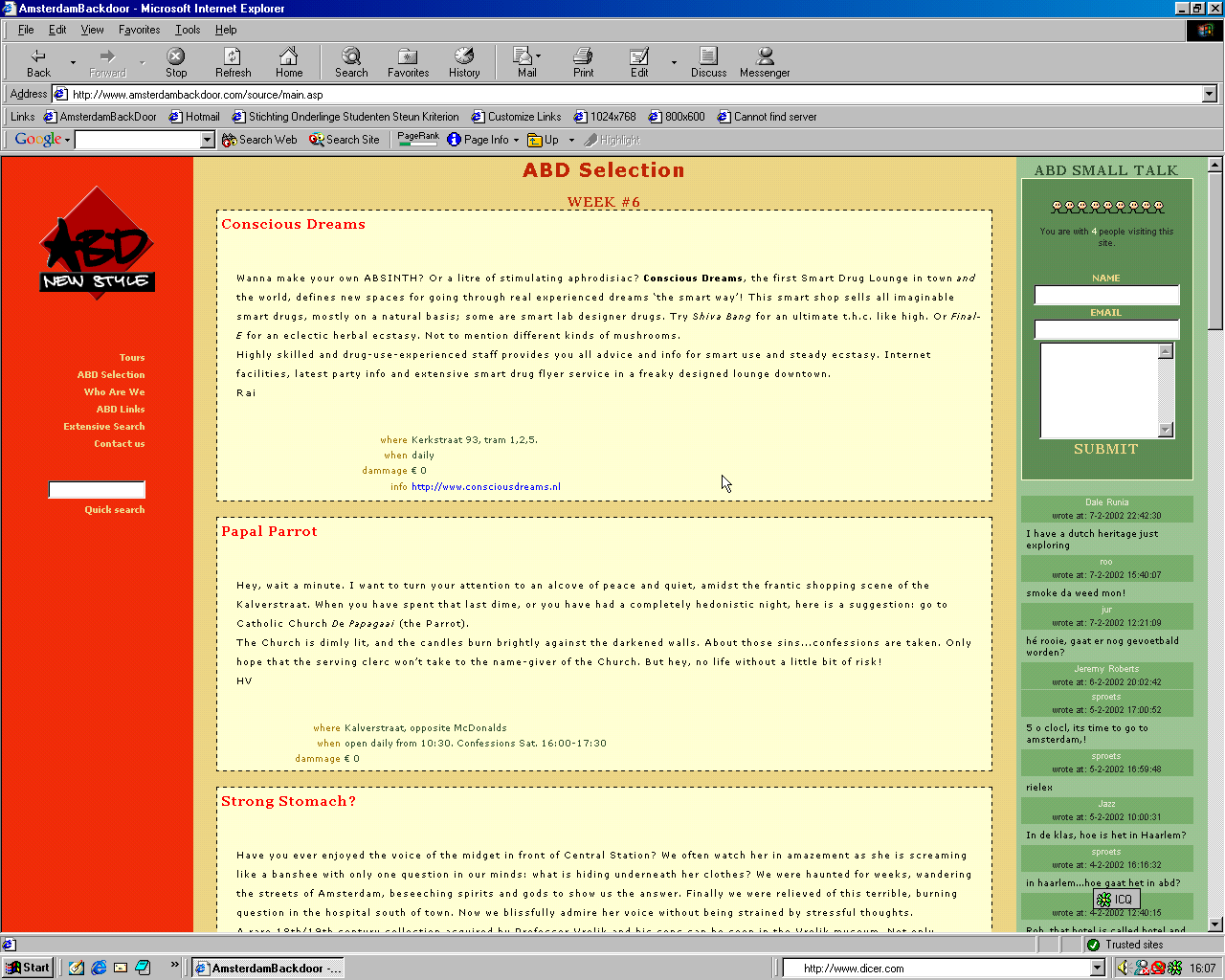Image resolution: width=1225 pixels, height=980 pixels.
Task: Click the Quick search input field
Action: [97, 490]
